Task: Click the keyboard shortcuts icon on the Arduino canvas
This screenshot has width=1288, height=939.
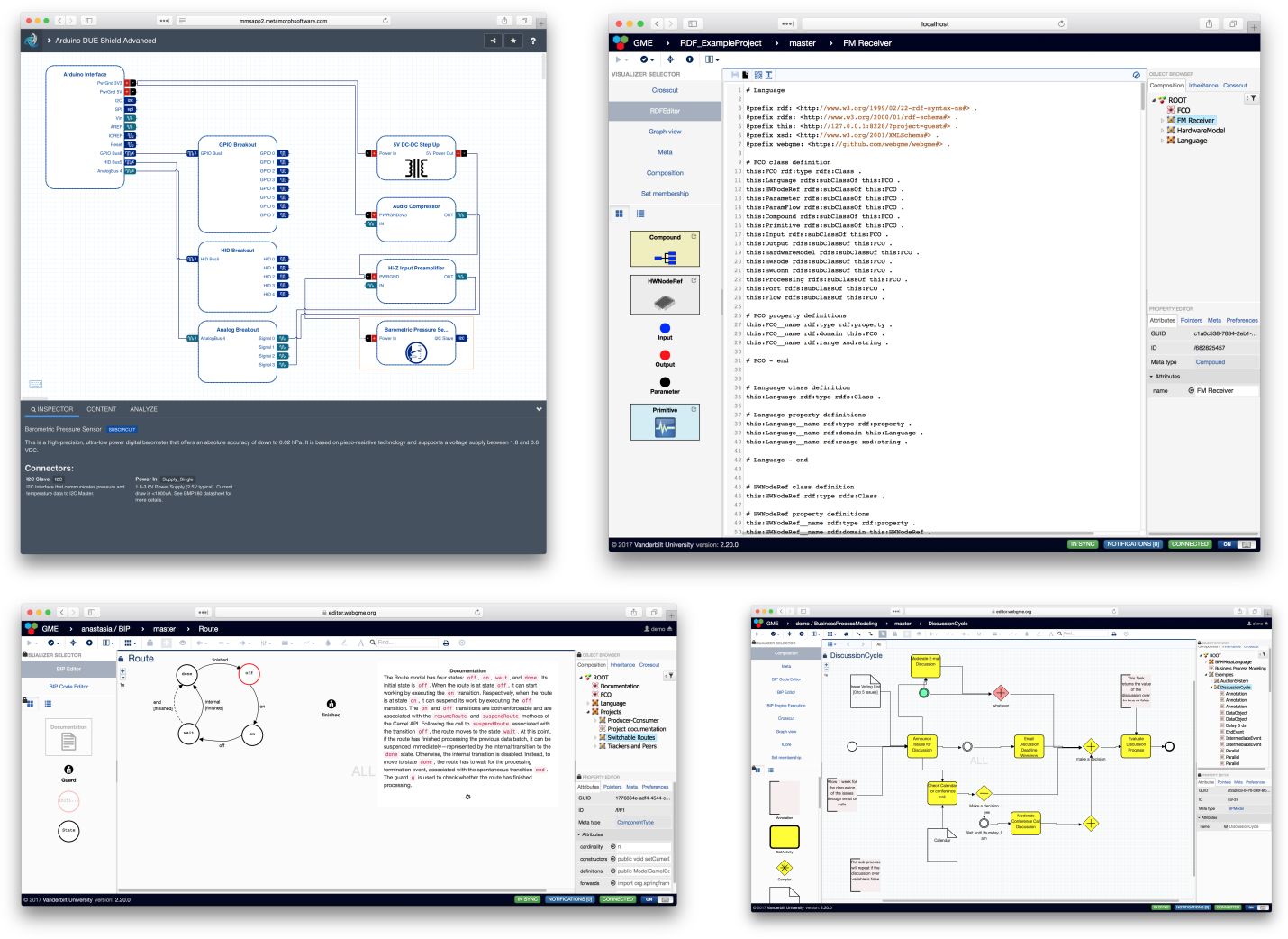Action: (35, 384)
